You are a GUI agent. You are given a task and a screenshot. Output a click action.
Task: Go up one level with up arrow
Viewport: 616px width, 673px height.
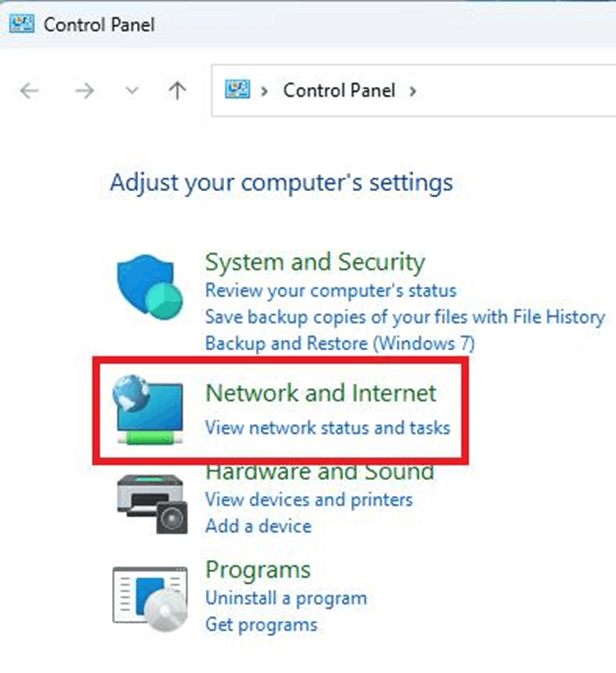coord(177,91)
